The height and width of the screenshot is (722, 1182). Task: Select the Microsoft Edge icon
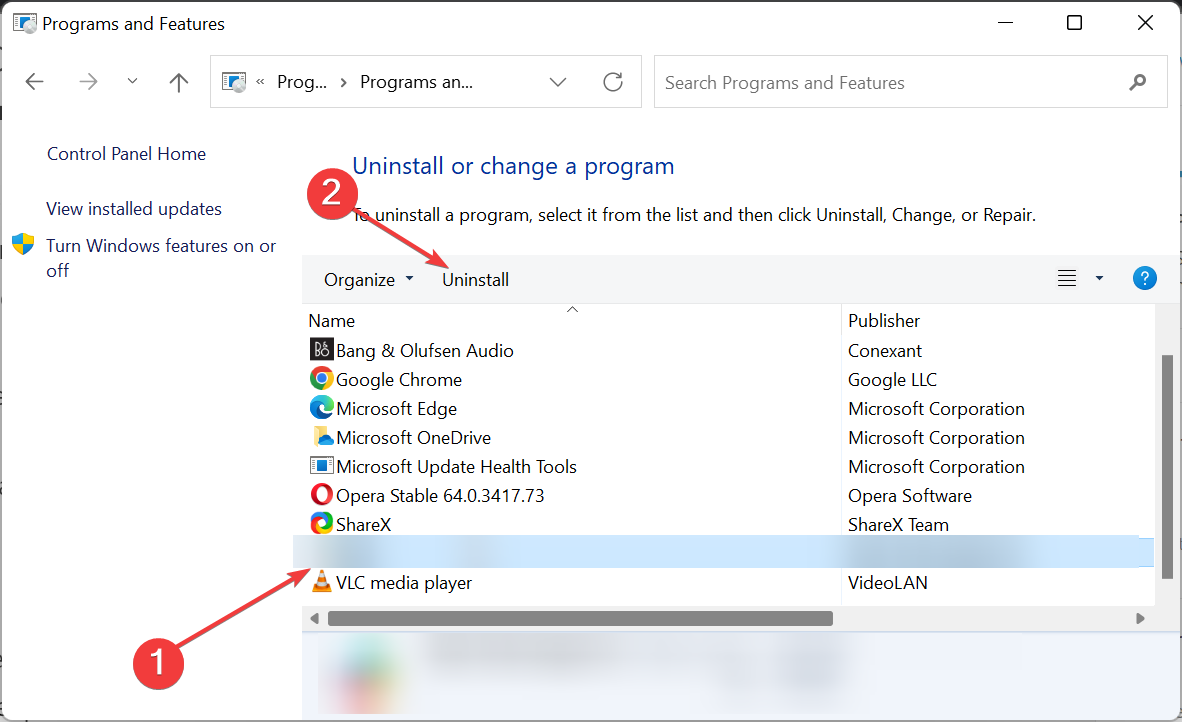pos(322,408)
